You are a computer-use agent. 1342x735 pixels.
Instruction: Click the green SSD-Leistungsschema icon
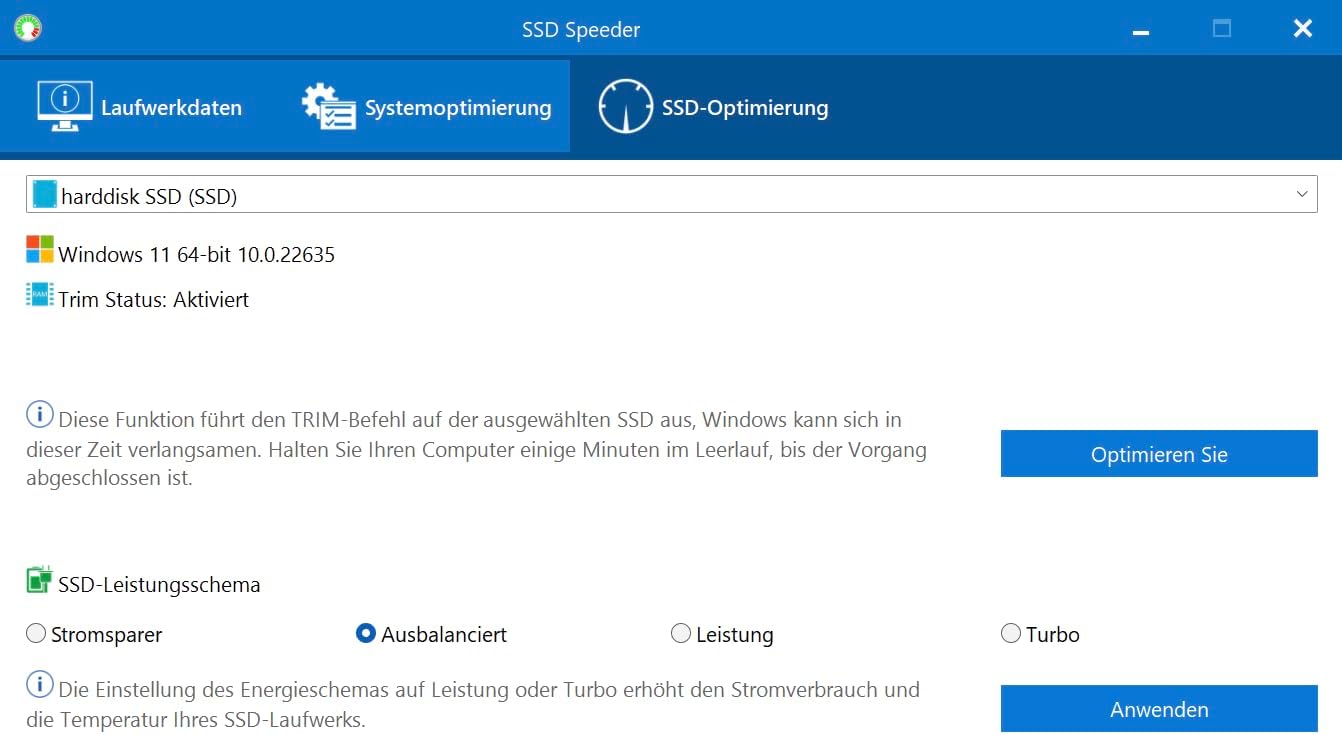coord(40,579)
